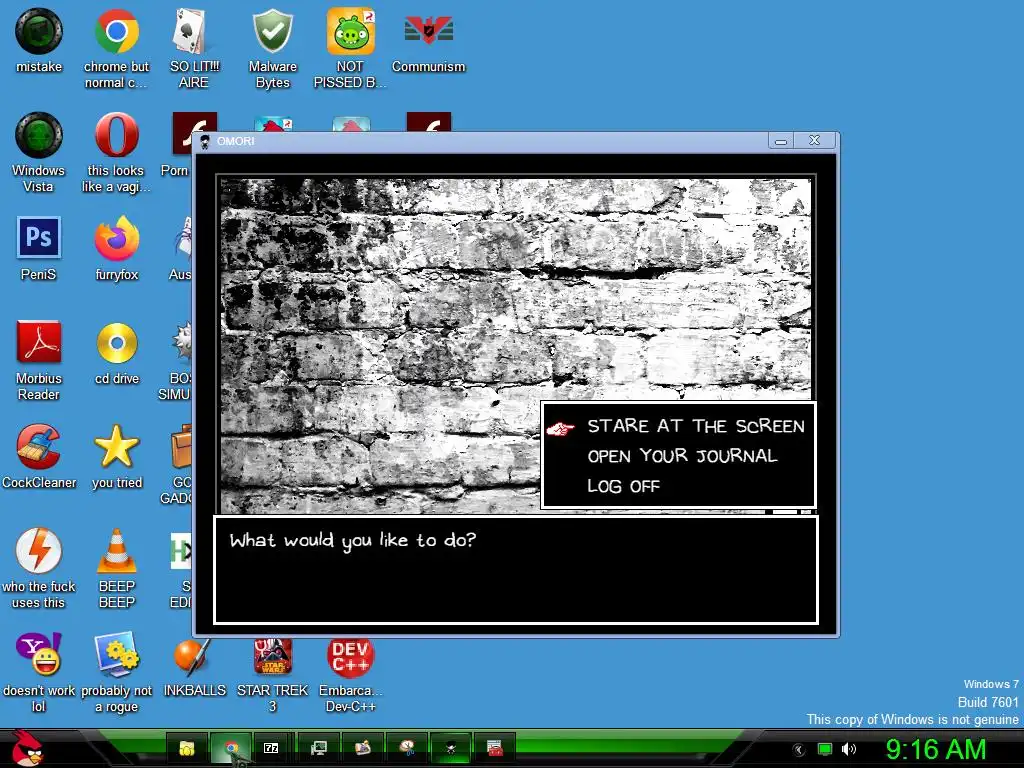Launch the red Opera browser icon
This screenshot has width=1024, height=768.
(x=116, y=135)
